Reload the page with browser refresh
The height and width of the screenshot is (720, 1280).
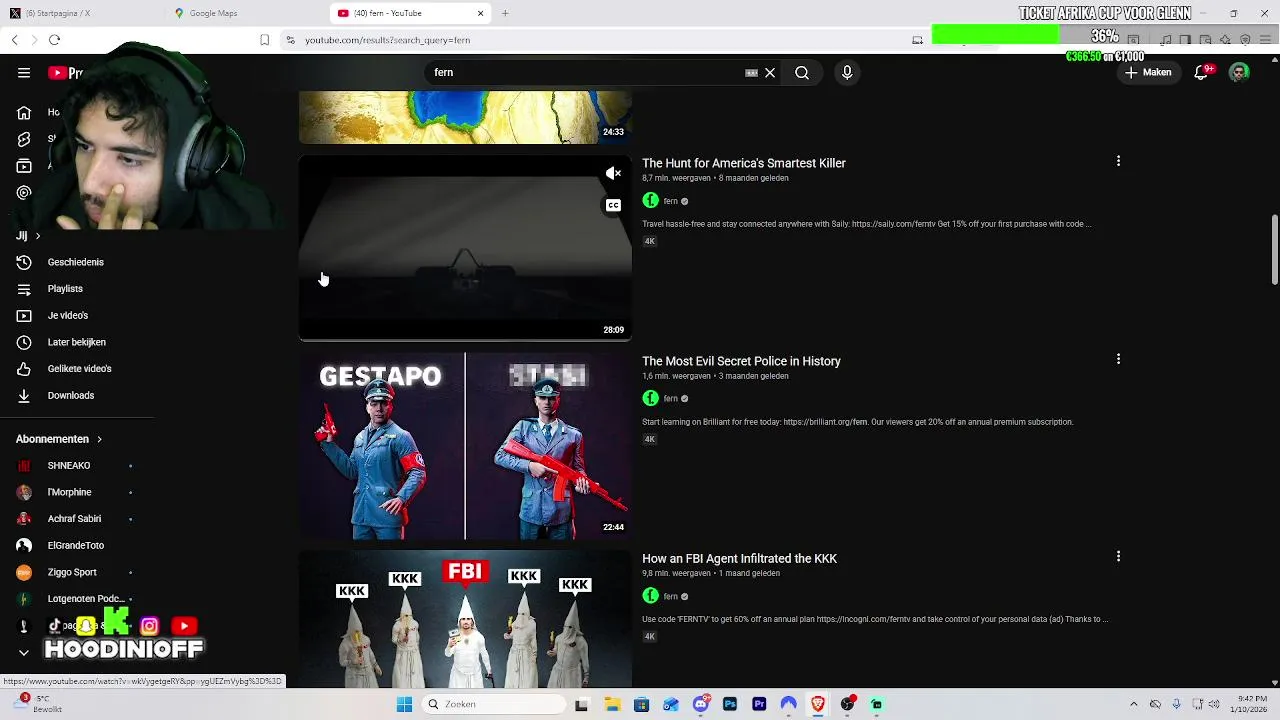point(54,40)
